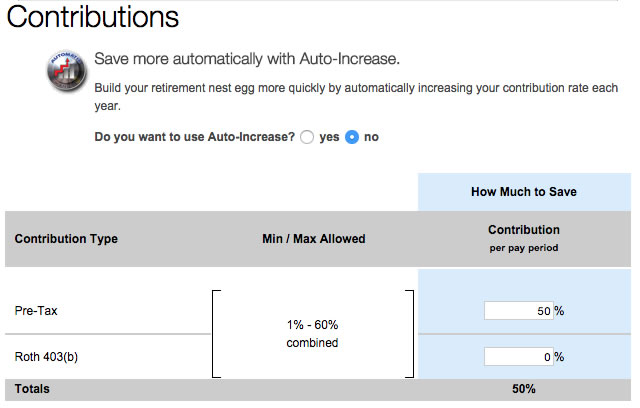The width and height of the screenshot is (640, 408).
Task: Click the "How Much to Save" header
Action: point(523,192)
